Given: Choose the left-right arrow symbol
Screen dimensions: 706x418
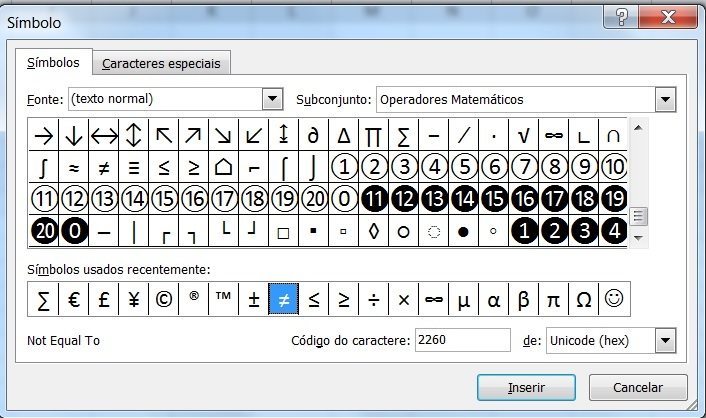Looking at the screenshot, I should pyautogui.click(x=104, y=135).
